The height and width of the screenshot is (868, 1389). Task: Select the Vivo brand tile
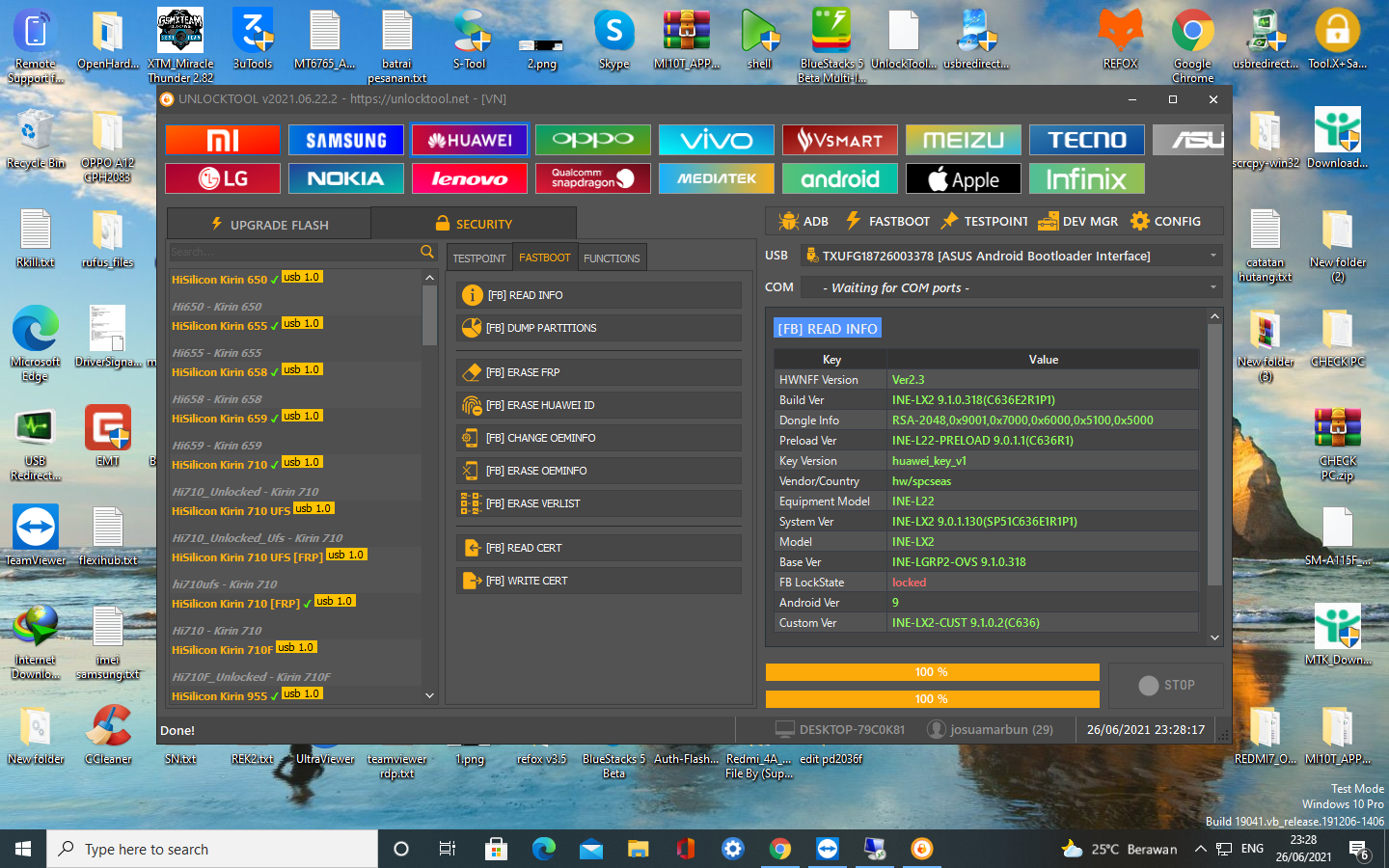717,140
